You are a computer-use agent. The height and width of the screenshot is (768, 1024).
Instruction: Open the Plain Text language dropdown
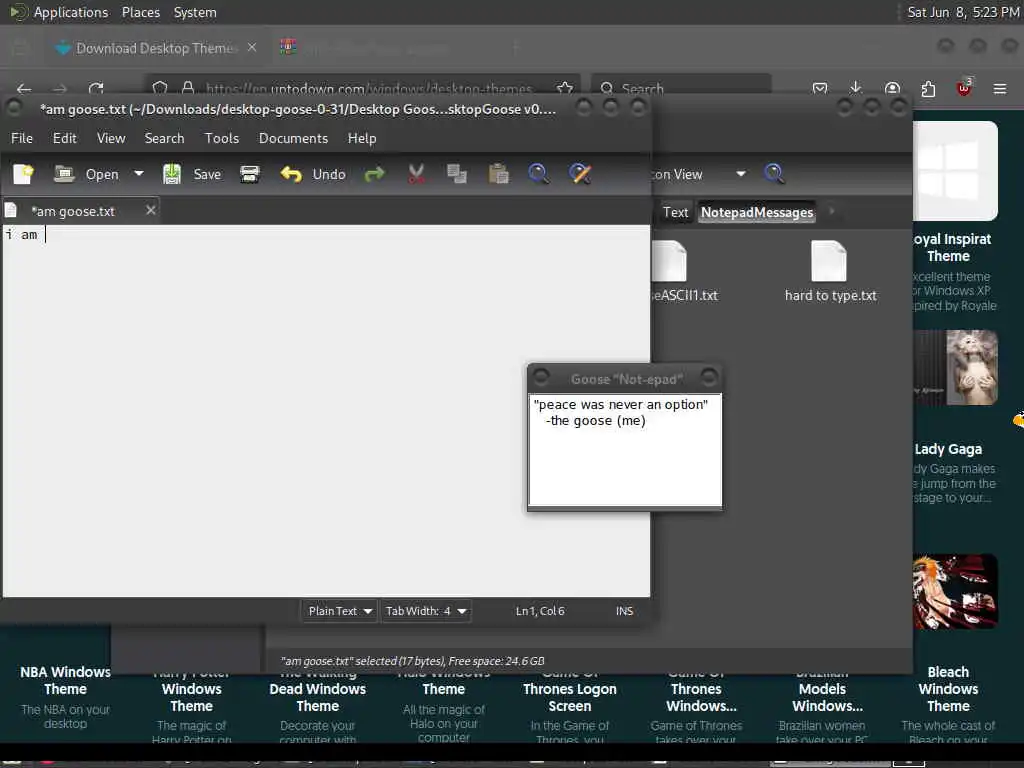[x=339, y=611]
